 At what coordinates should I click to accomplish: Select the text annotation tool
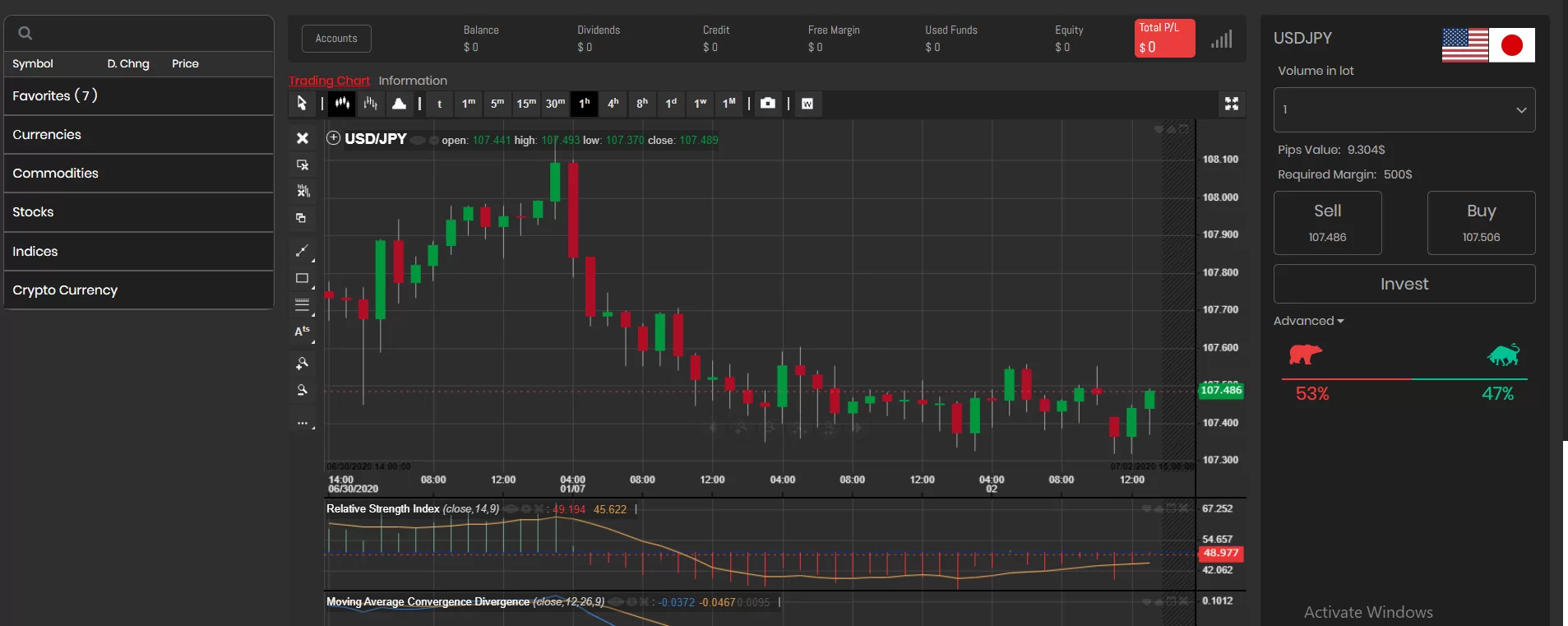coord(303,332)
